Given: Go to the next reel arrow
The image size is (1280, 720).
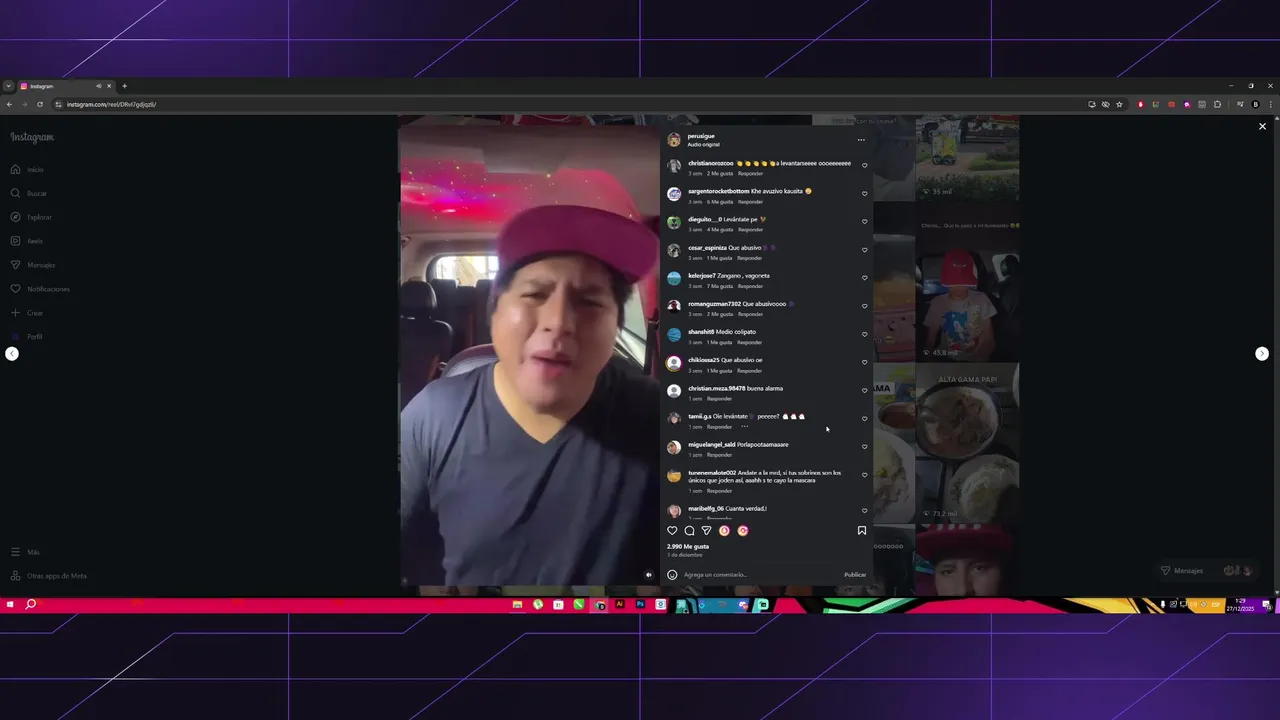Looking at the screenshot, I should (x=1262, y=354).
